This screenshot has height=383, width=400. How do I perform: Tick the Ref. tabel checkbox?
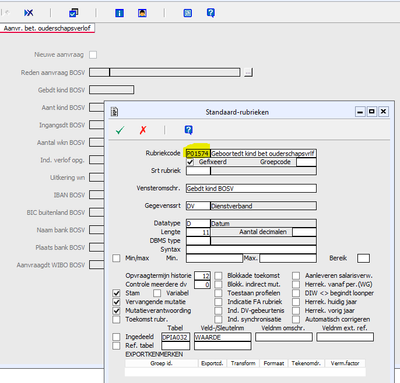point(116,346)
